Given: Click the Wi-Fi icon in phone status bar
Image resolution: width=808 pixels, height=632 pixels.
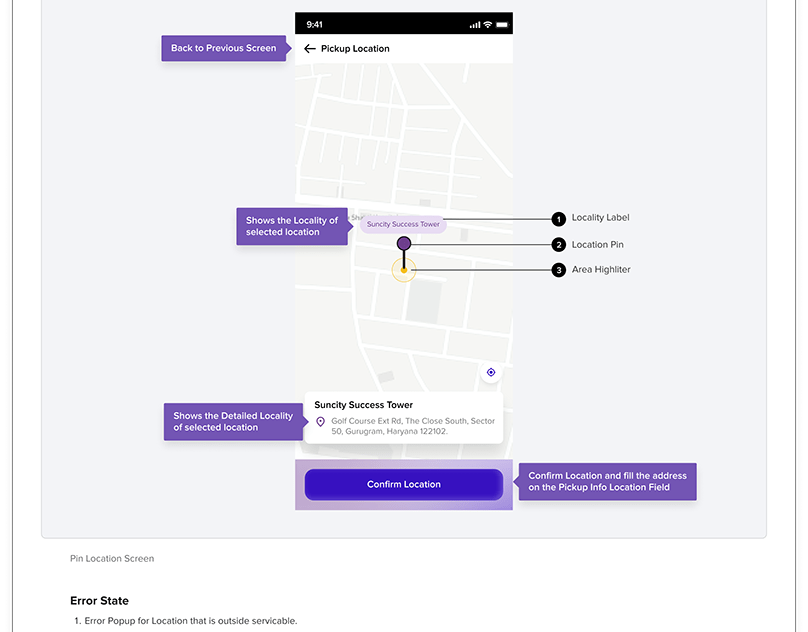Looking at the screenshot, I should click(x=487, y=24).
